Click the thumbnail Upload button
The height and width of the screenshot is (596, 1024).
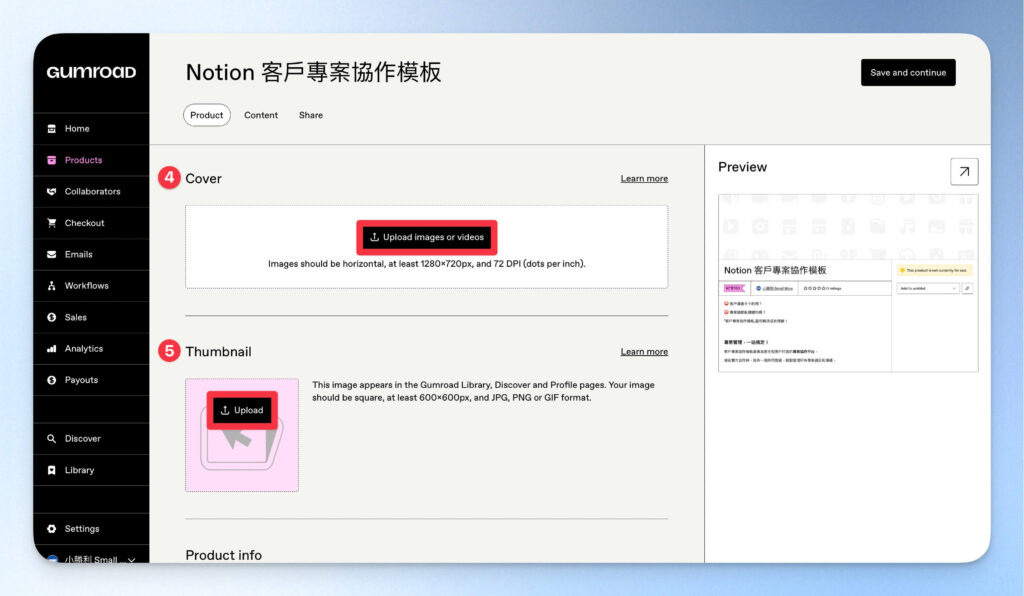(x=242, y=410)
